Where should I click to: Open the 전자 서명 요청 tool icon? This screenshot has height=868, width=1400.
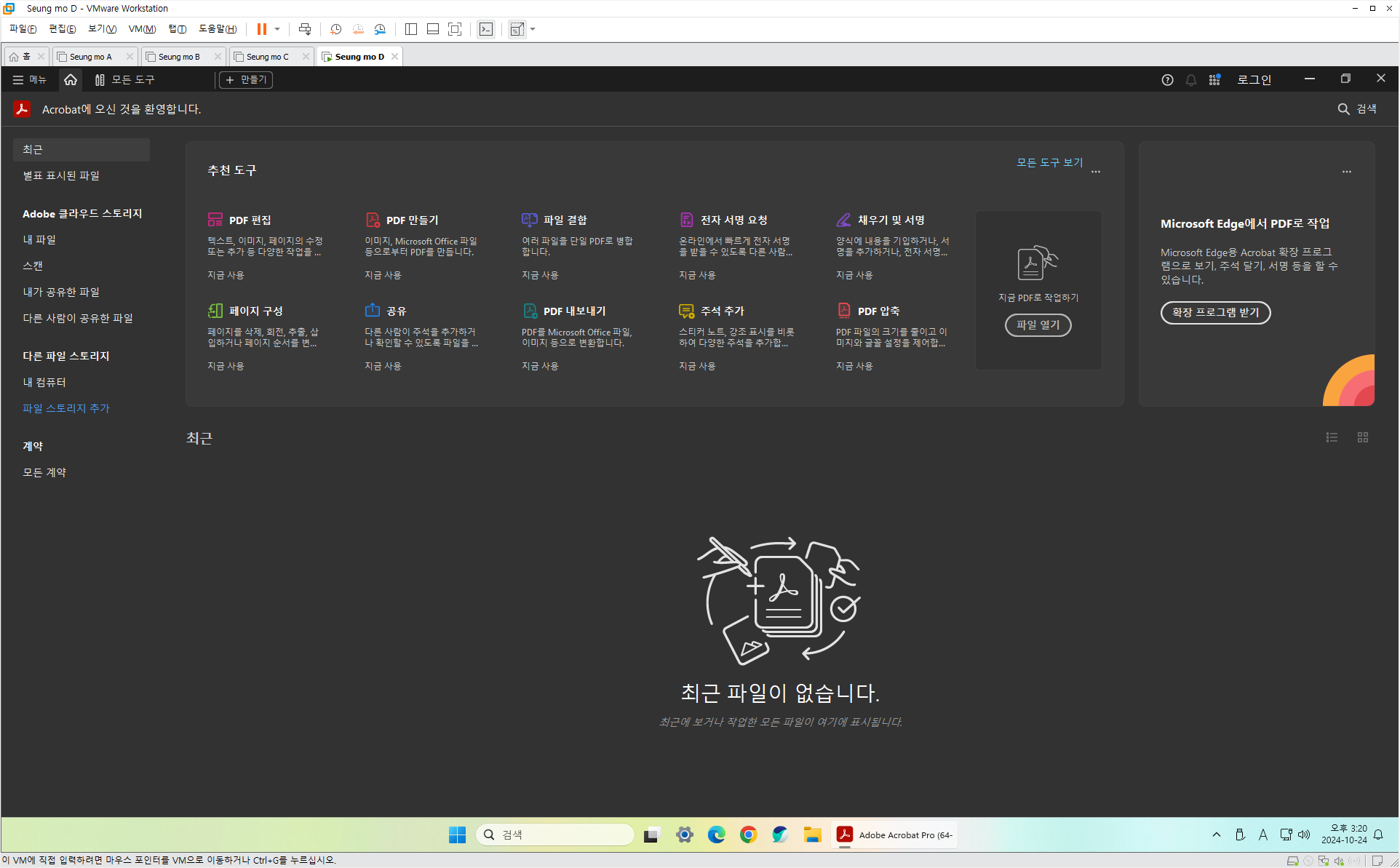686,220
